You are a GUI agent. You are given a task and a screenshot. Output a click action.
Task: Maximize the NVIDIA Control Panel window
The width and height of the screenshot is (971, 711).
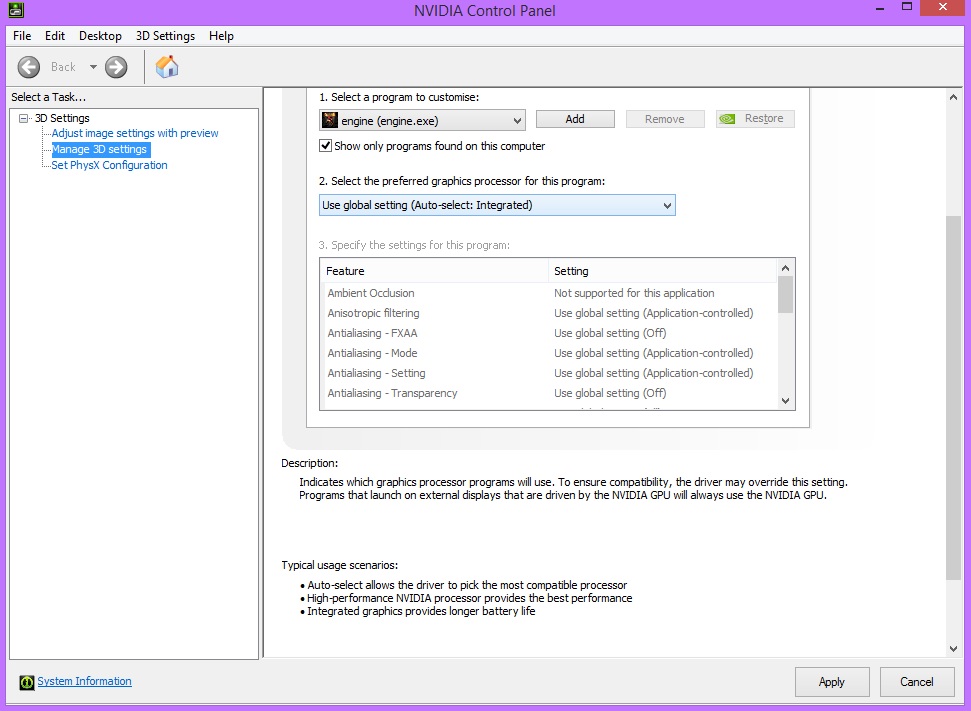pos(907,7)
